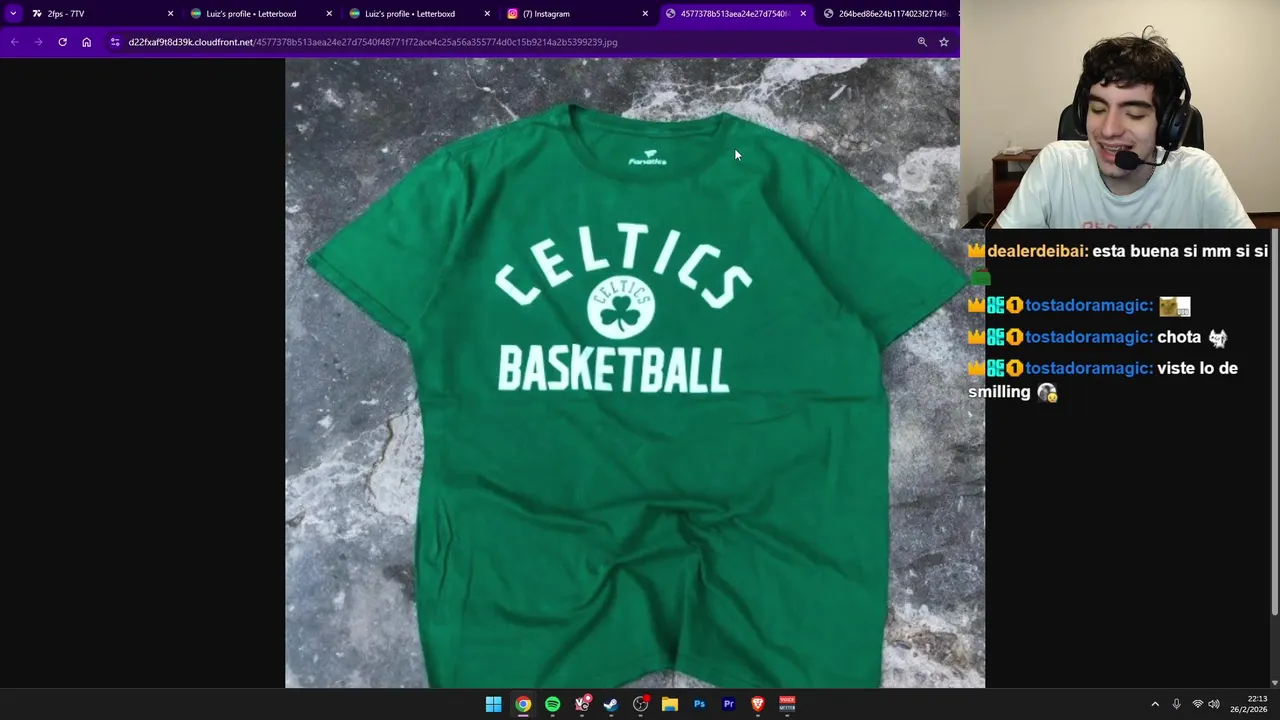1280x720 pixels.
Task: Switch to first Luiz's profile Letterboxd tab
Action: 260,14
